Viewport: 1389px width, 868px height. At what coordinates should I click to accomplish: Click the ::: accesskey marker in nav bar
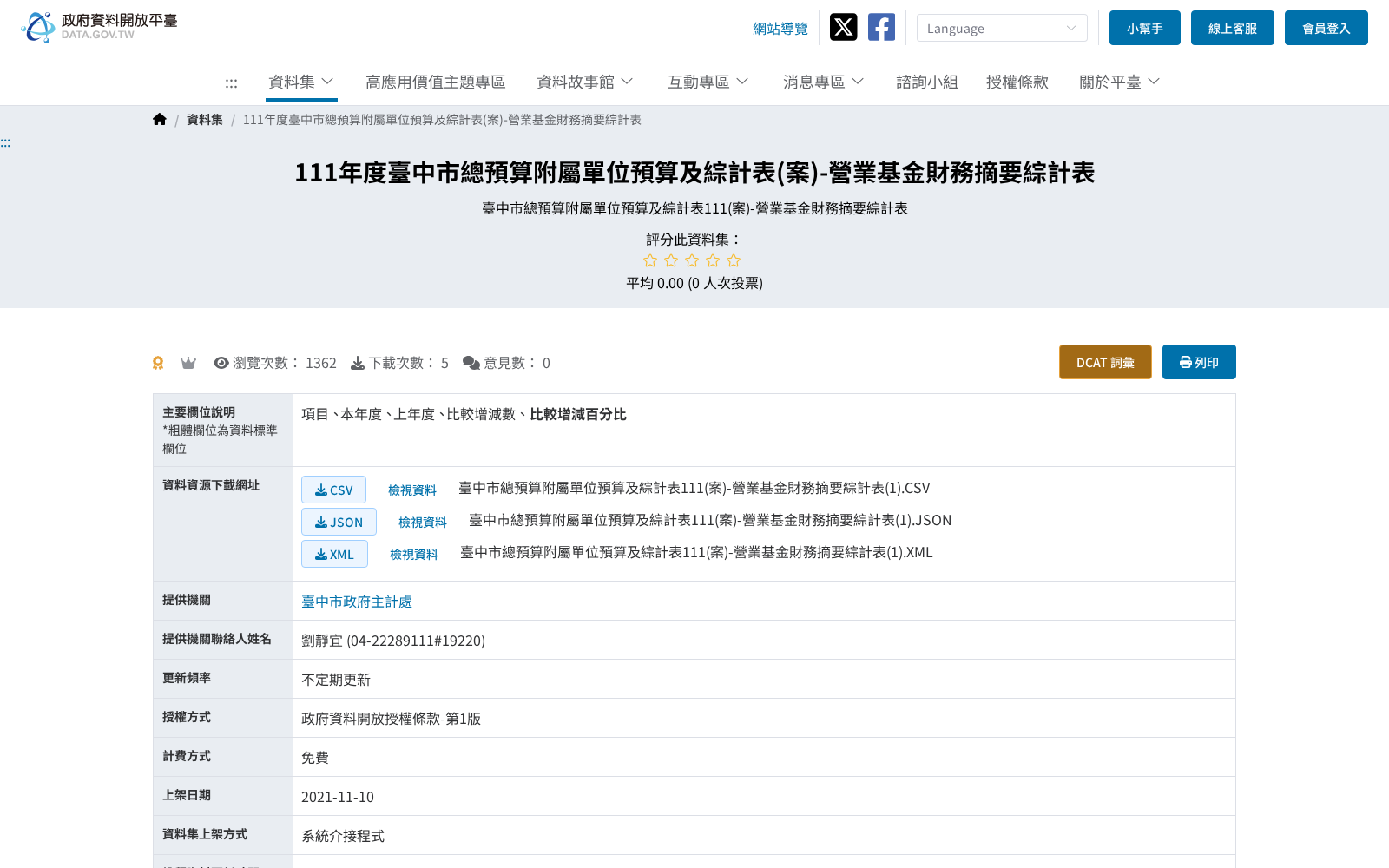(x=231, y=82)
